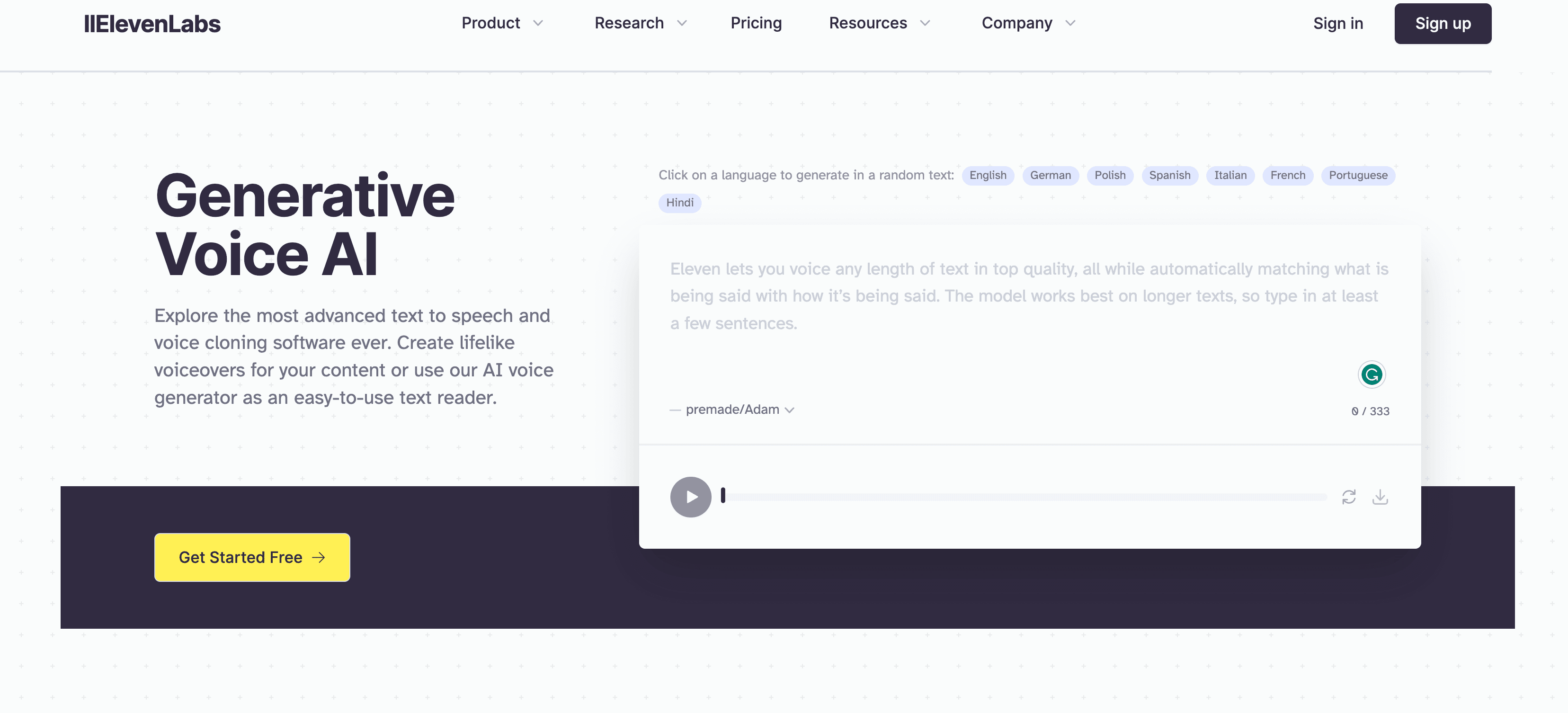The image size is (1568, 713).
Task: Expand the Product menu chevron
Action: [x=538, y=23]
